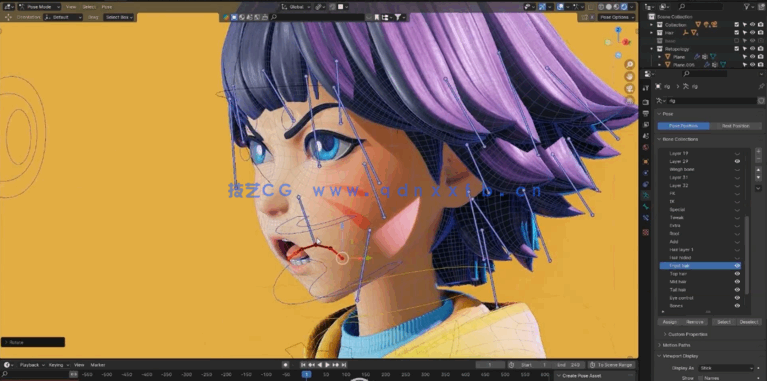Viewport: 767px width, 381px height.
Task: Open the Tool properties tab icon
Action: coord(646,88)
